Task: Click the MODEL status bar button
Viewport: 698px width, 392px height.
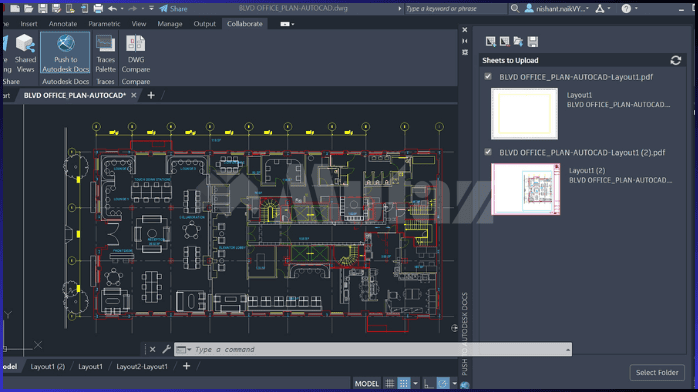Action: (x=366, y=384)
